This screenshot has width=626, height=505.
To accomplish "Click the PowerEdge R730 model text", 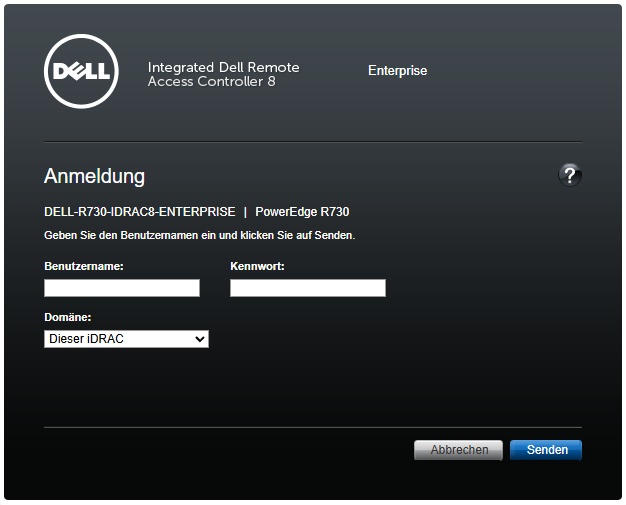I will tap(302, 212).
